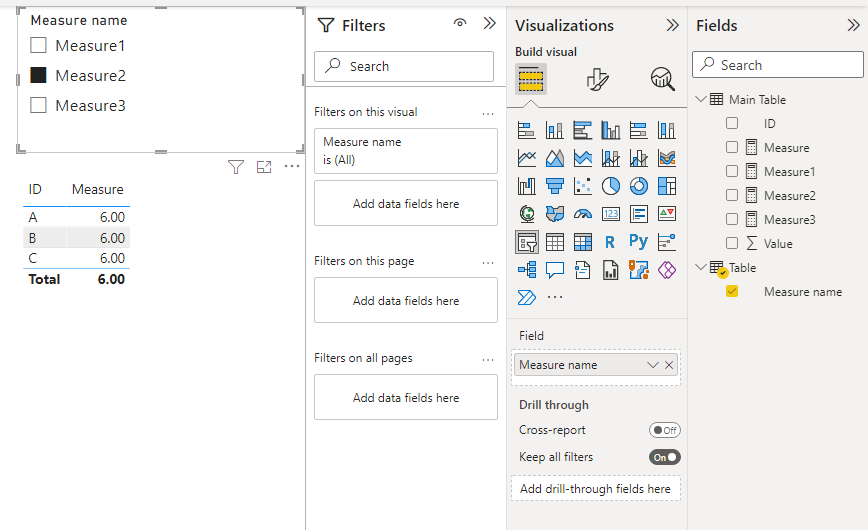Choose the KPI visual
Image resolution: width=868 pixels, height=530 pixels.
[666, 214]
